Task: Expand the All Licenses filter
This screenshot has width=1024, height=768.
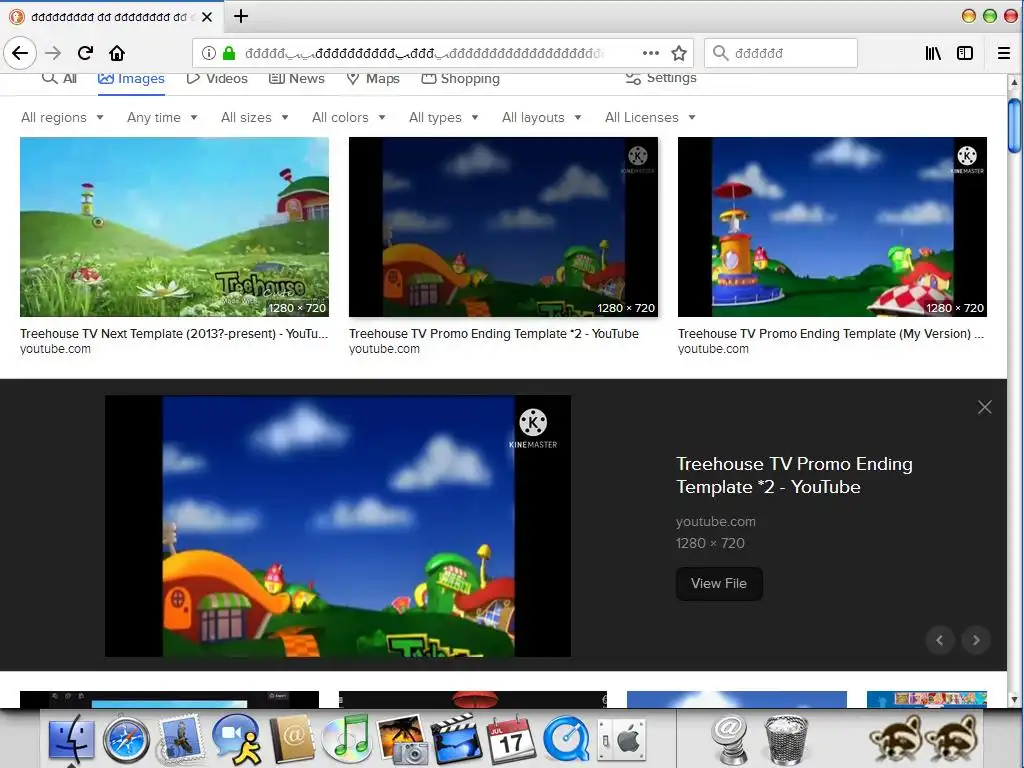Action: click(650, 118)
